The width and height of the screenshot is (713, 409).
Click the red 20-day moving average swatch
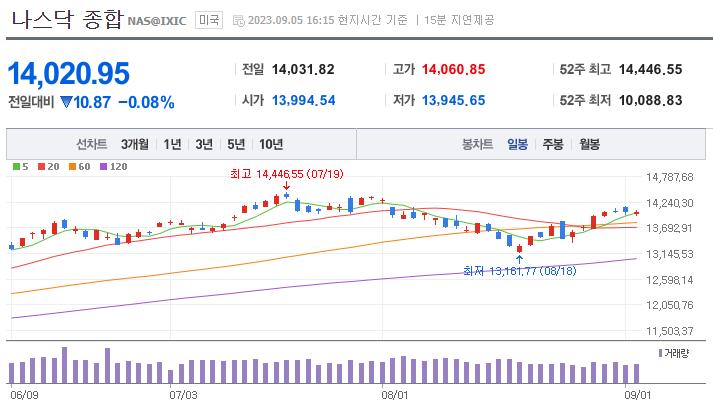pos(41,167)
